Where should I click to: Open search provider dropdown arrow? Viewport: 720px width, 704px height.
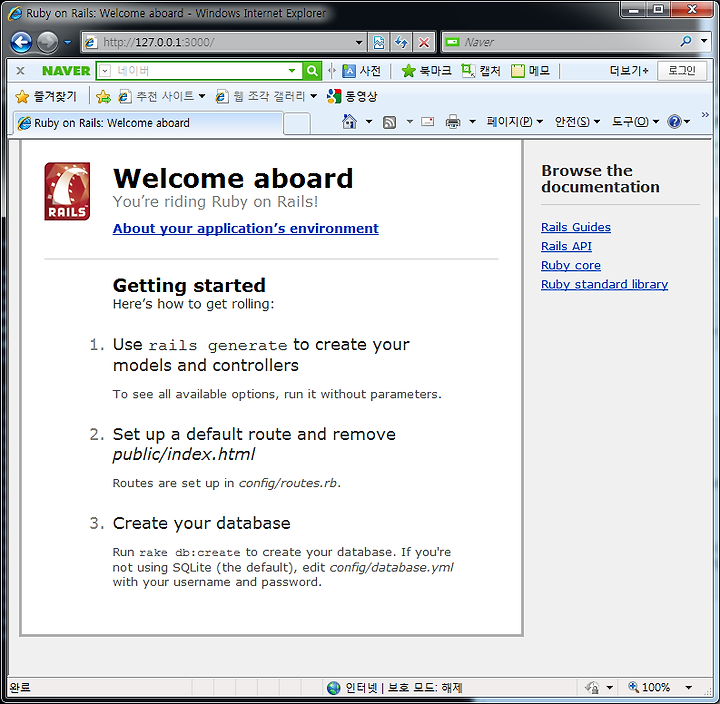pos(704,41)
